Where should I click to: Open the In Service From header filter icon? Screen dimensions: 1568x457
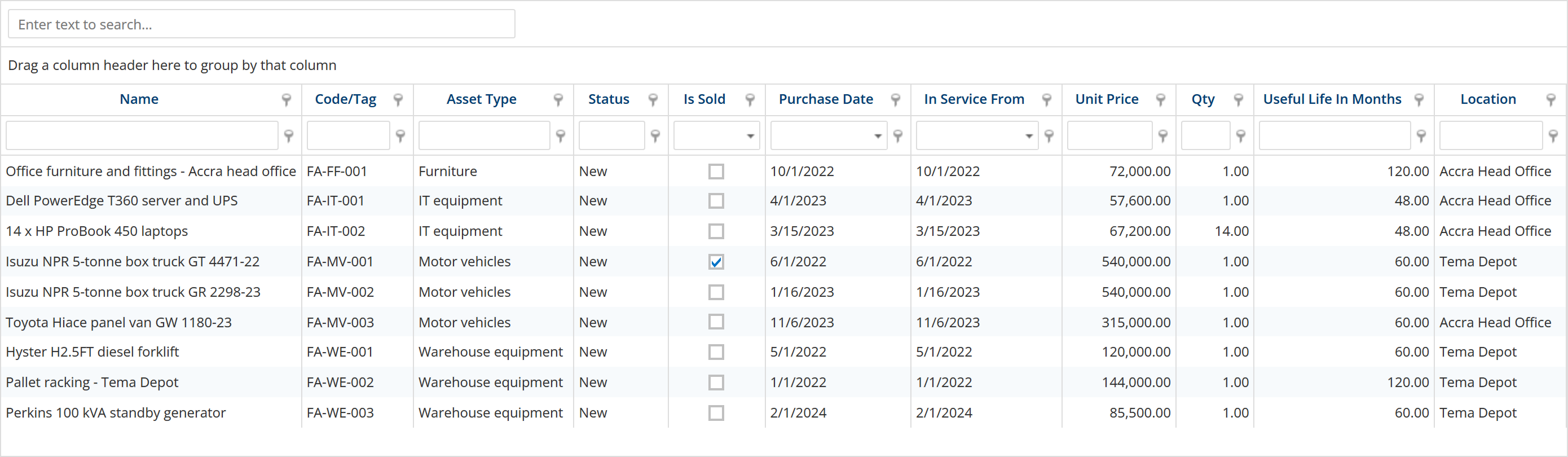(x=1047, y=100)
